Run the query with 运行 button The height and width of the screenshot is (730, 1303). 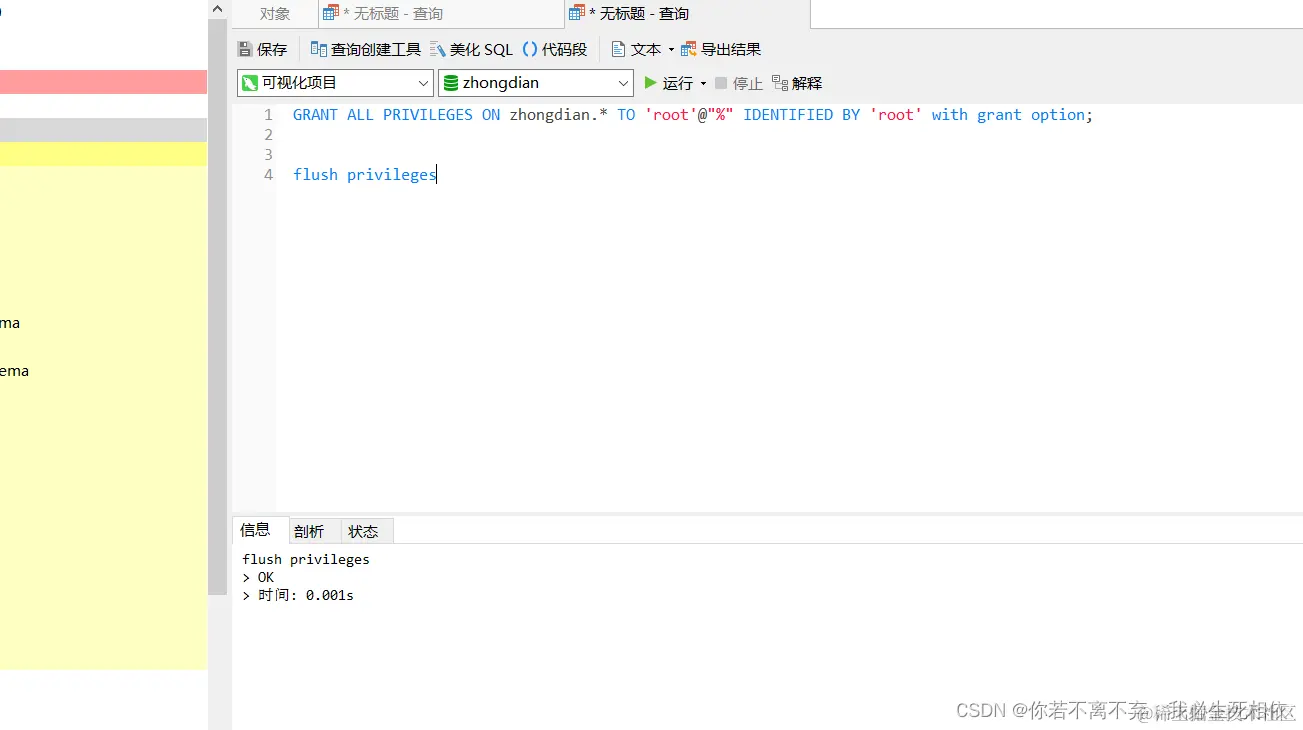tap(668, 83)
